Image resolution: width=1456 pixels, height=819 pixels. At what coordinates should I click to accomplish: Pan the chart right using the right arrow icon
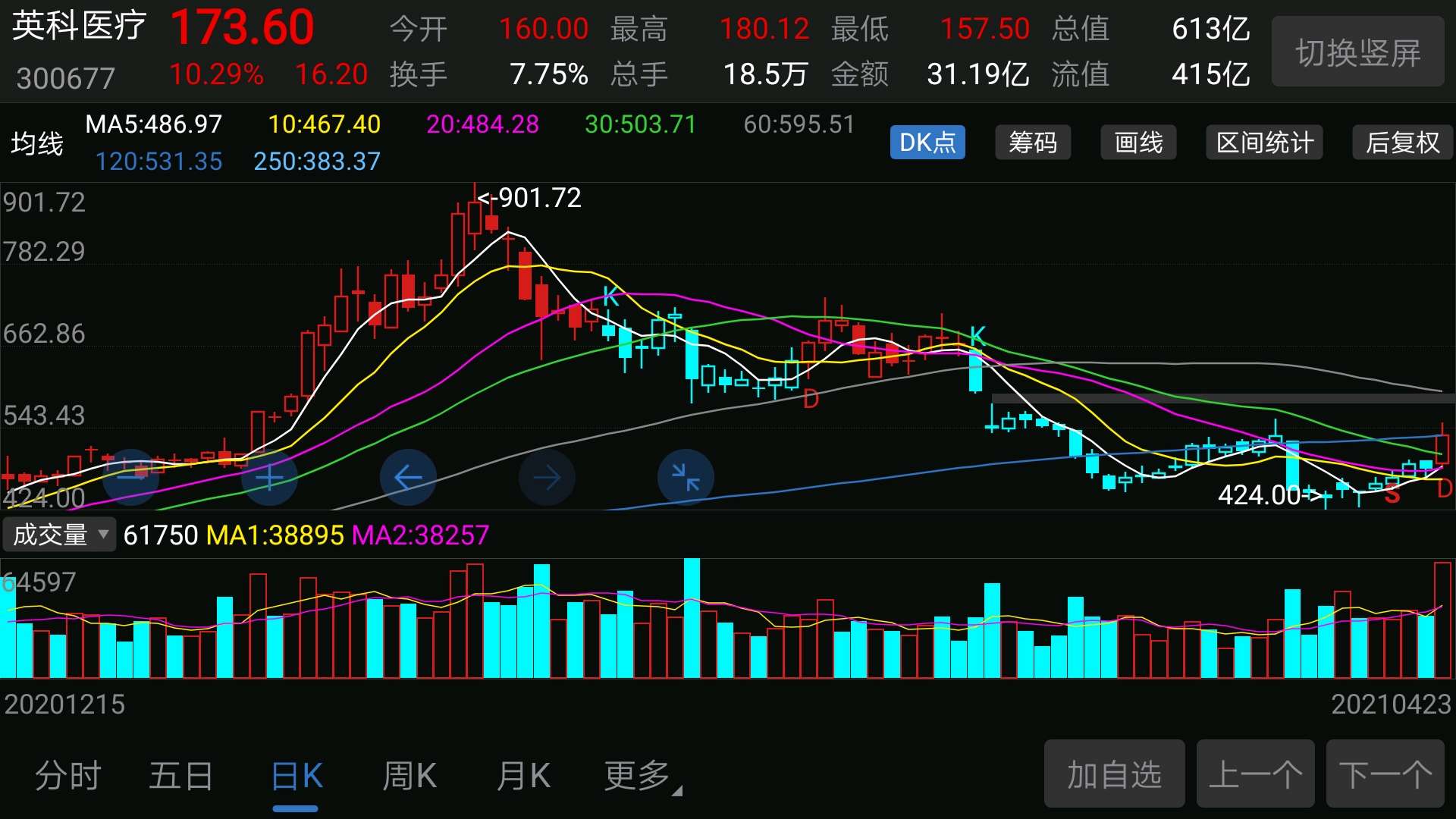pos(547,477)
